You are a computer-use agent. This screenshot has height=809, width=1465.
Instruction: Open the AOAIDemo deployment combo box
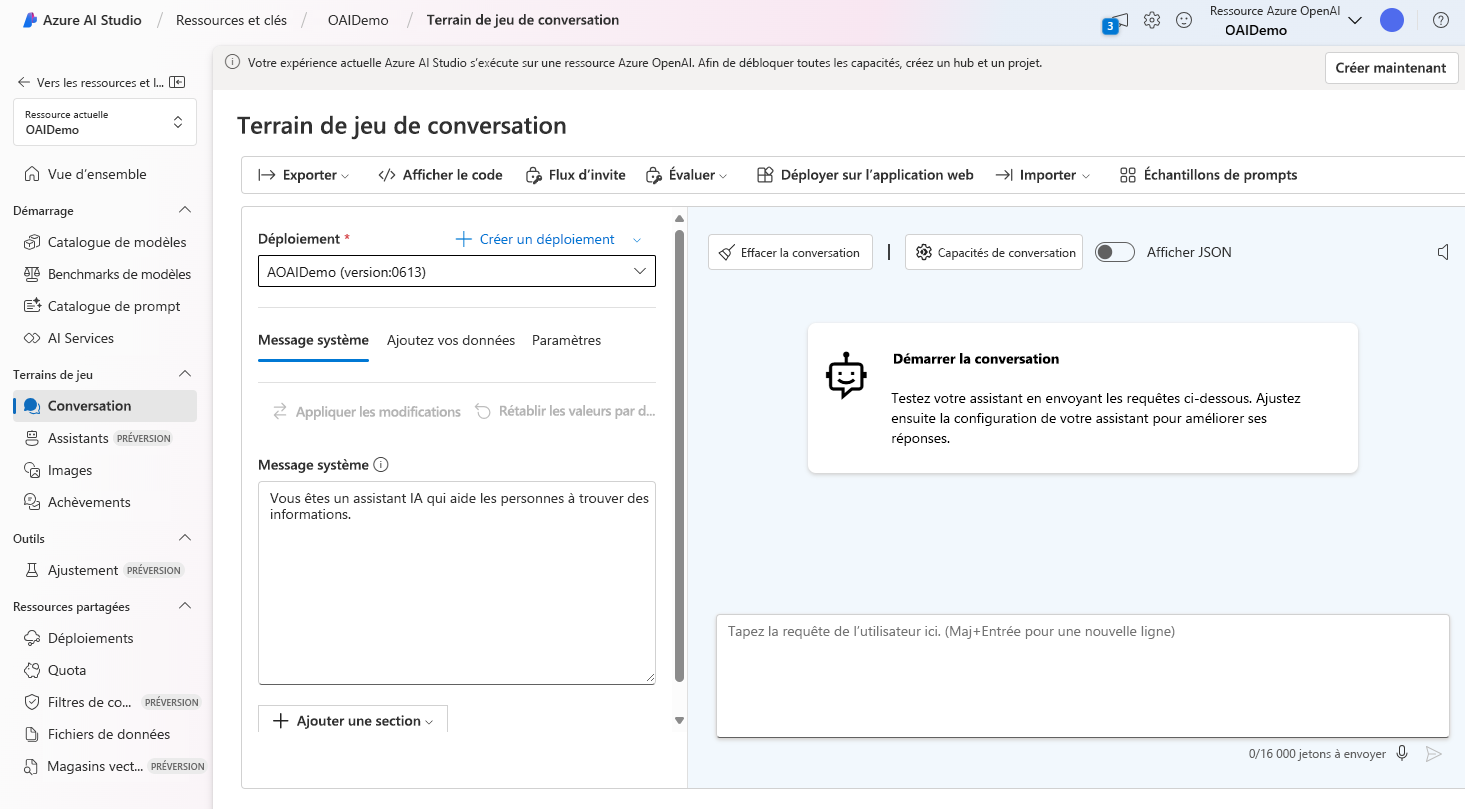click(457, 272)
